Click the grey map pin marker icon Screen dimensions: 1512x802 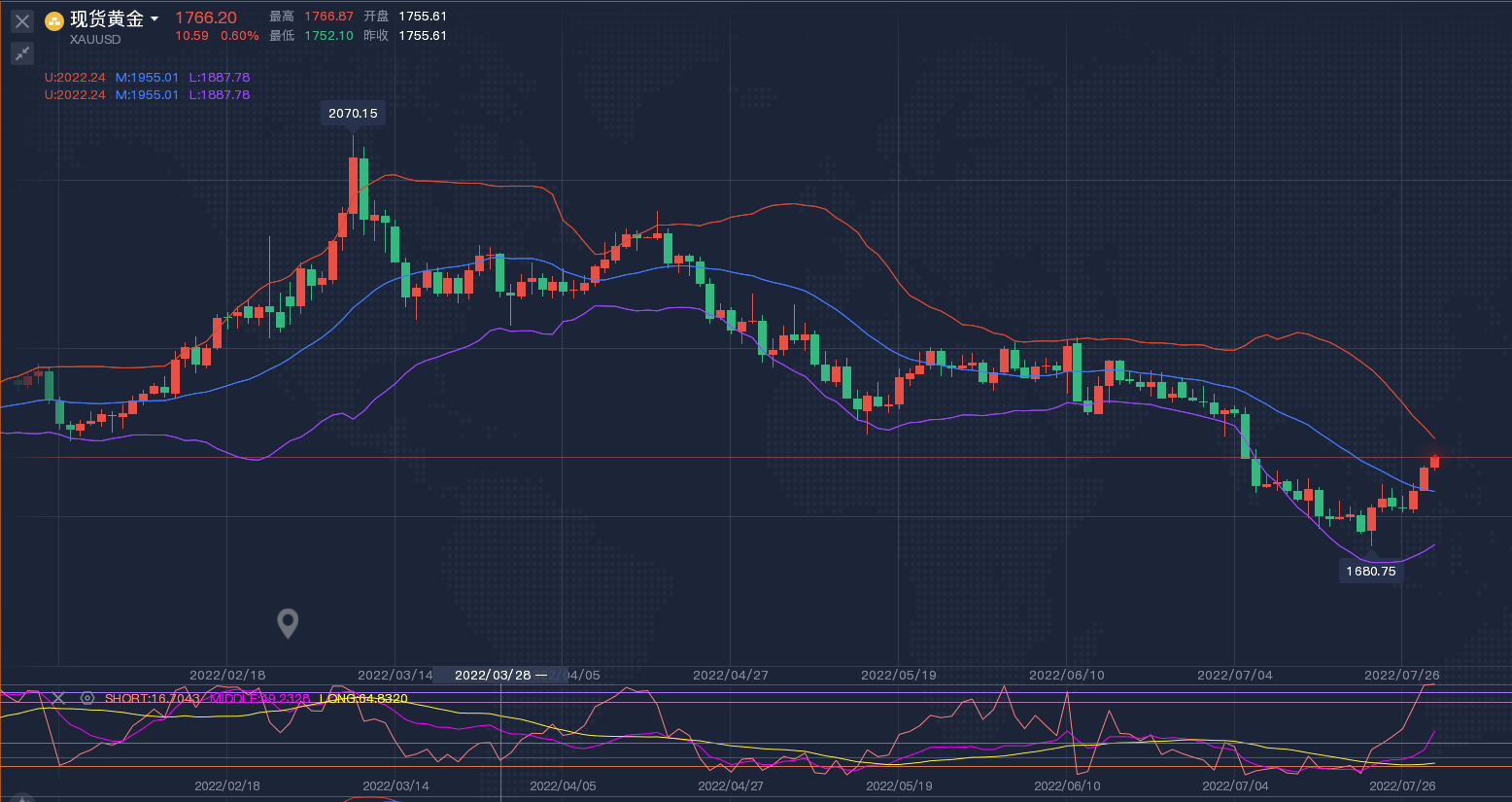click(x=288, y=622)
